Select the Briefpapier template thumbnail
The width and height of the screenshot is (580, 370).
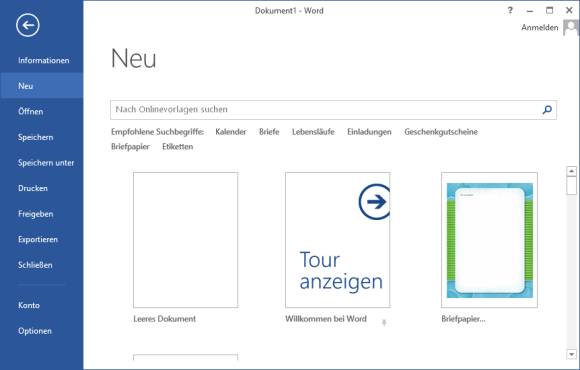click(x=489, y=240)
